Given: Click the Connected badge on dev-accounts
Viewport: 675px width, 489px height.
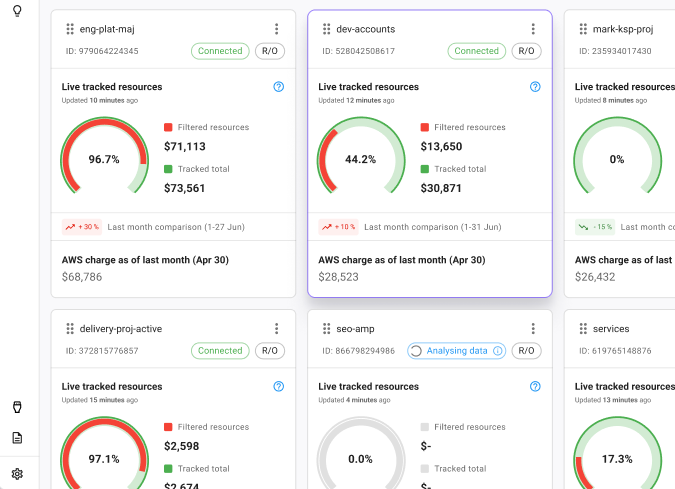Looking at the screenshot, I should pos(477,51).
